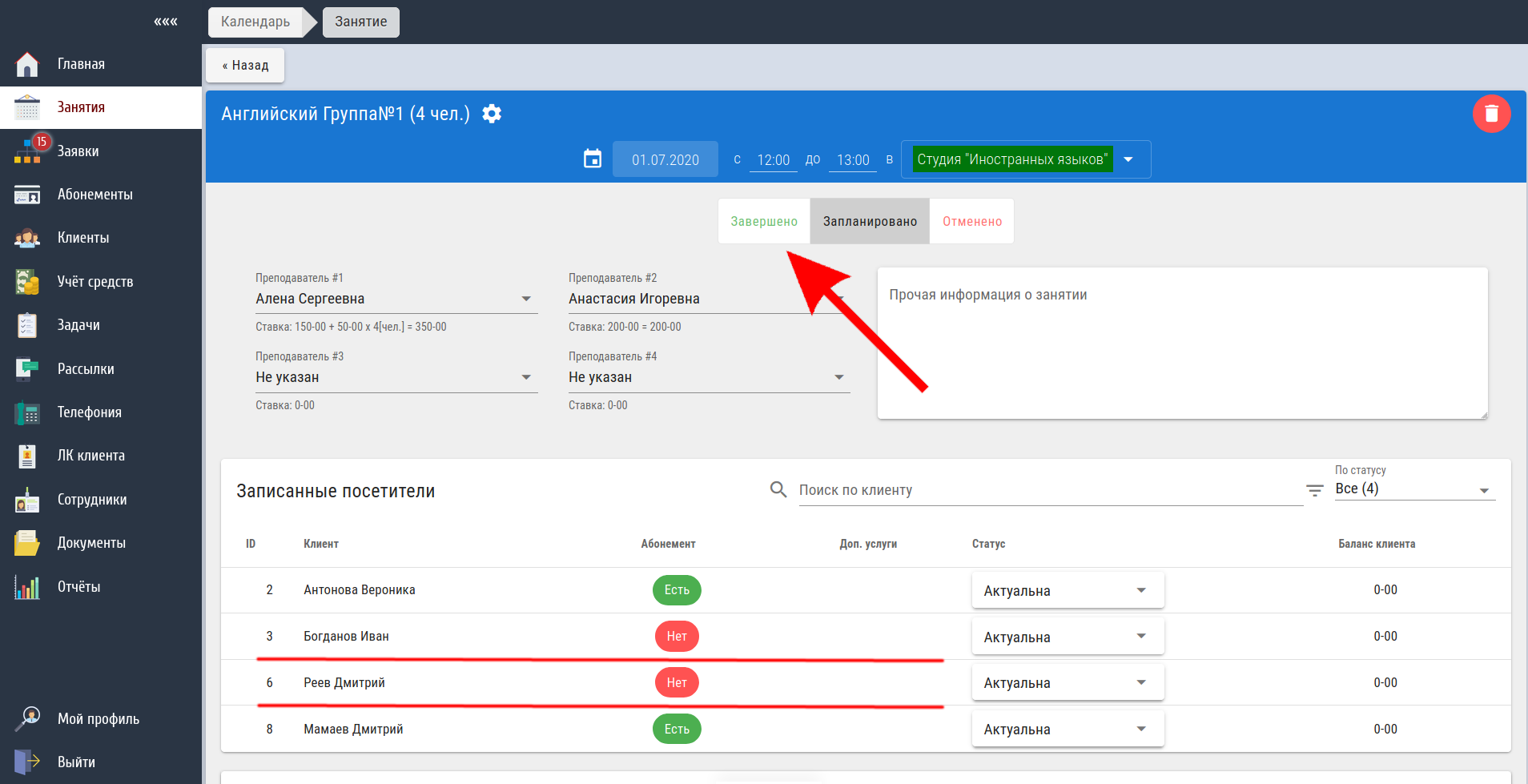Click Прочая информация о занятии textarea
This screenshot has height=784, width=1528.
[1183, 343]
